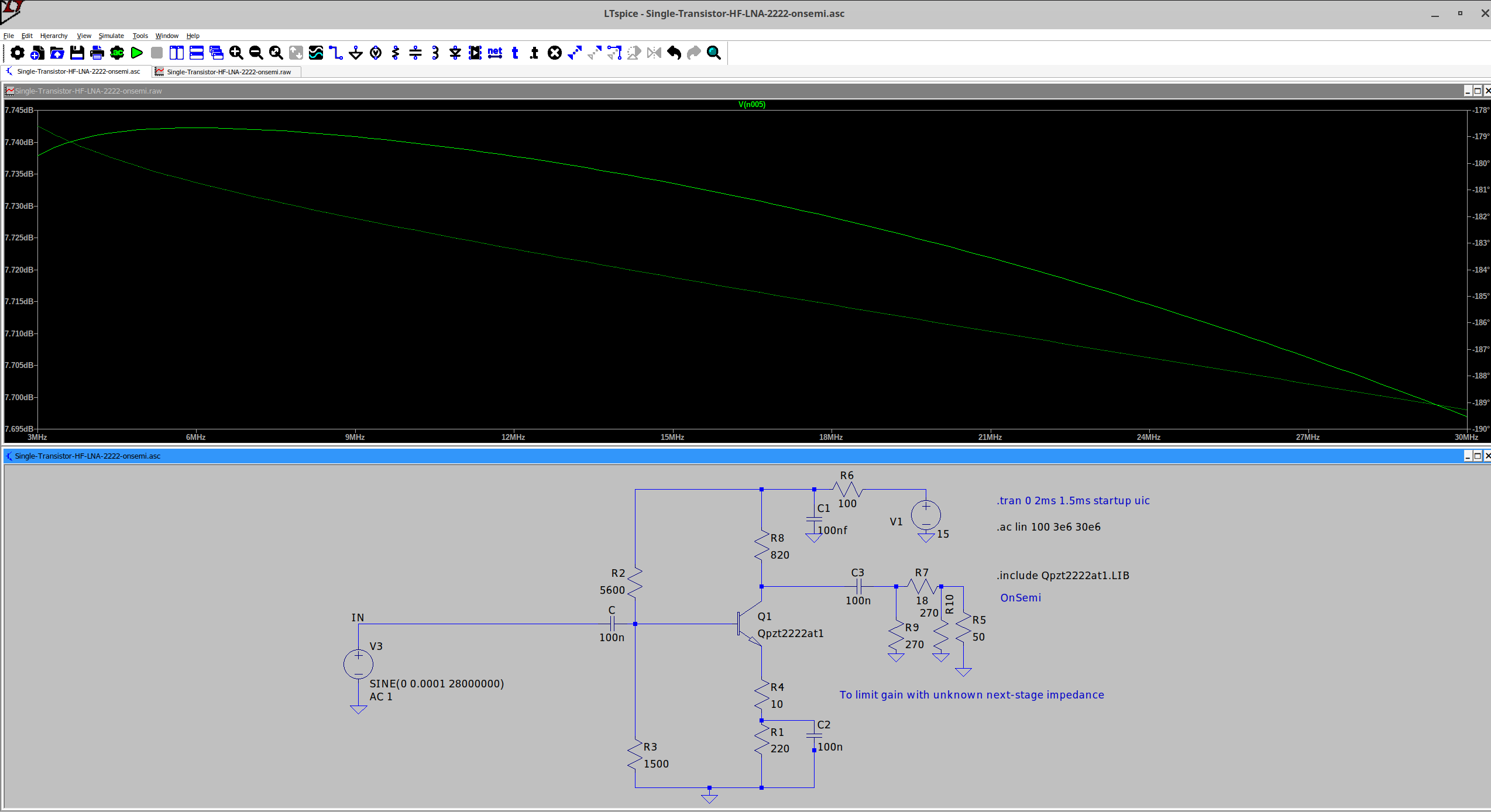The height and width of the screenshot is (812, 1491).
Task: Open the Tools menu
Action: [x=140, y=36]
